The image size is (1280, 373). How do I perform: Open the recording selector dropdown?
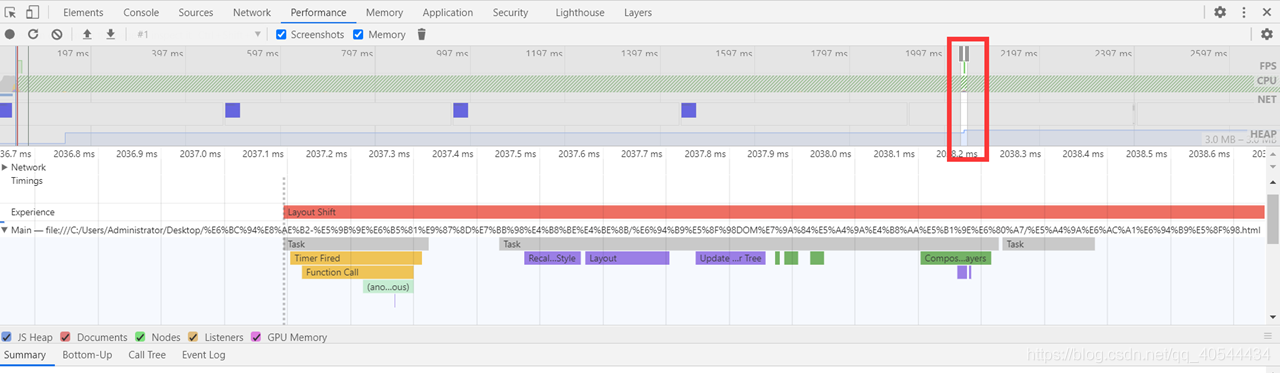coord(198,34)
